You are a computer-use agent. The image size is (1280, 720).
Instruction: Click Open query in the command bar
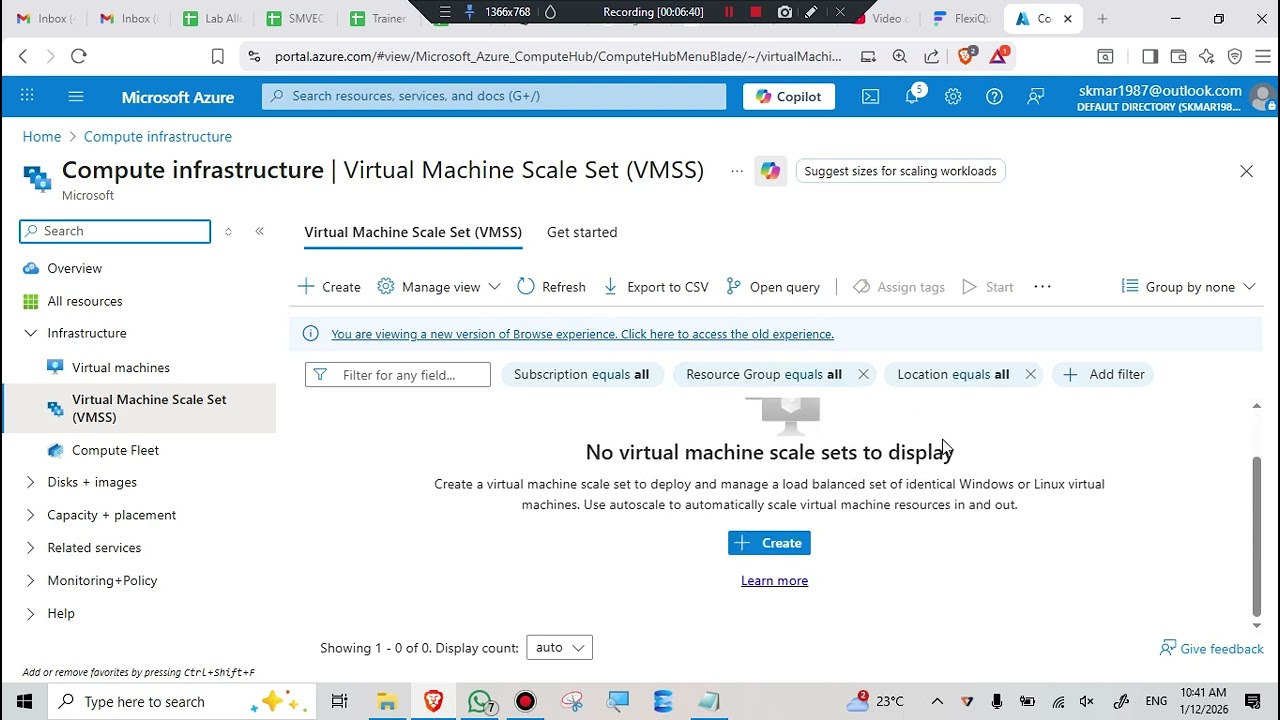(773, 287)
